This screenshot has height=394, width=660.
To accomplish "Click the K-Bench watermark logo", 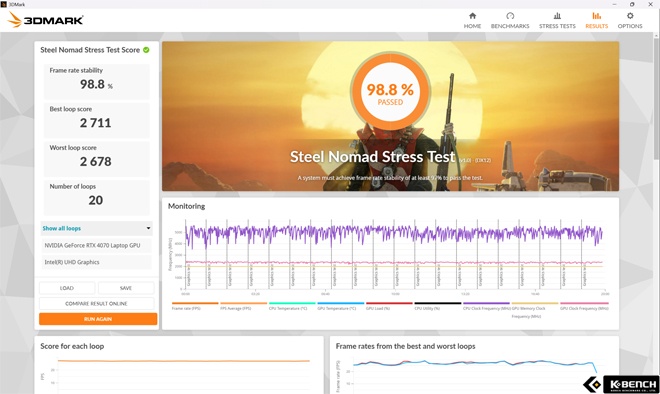I will click(x=621, y=384).
